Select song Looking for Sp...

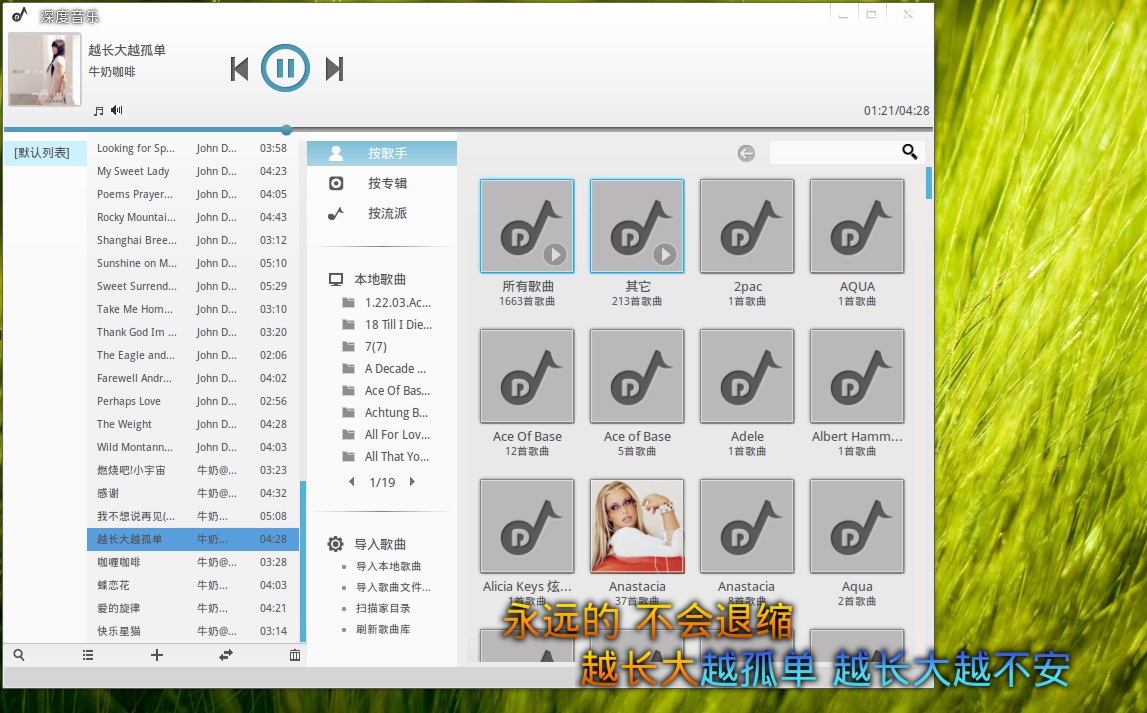pyautogui.click(x=192, y=148)
